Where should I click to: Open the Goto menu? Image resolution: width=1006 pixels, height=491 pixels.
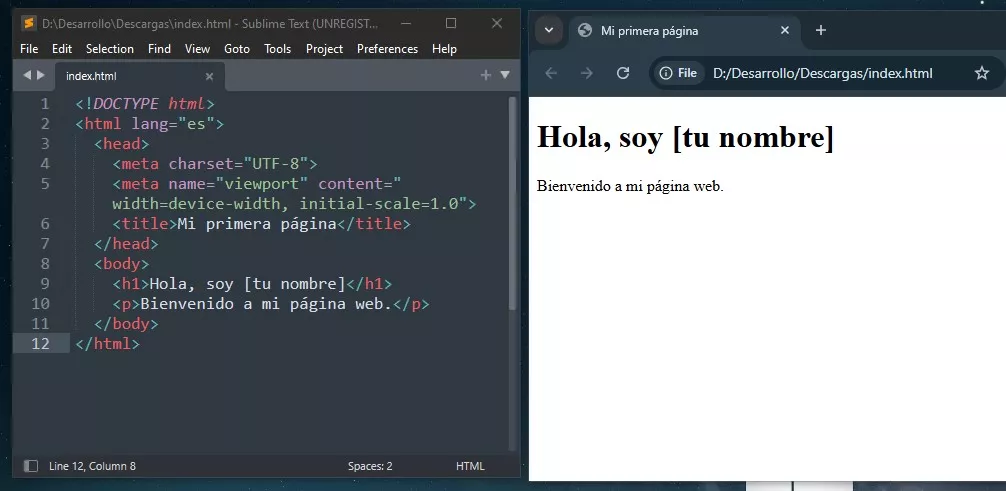pos(237,48)
